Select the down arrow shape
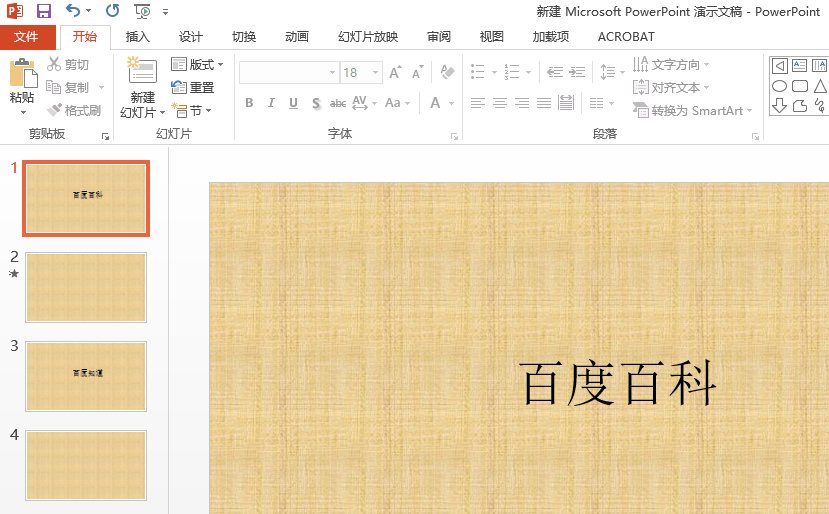The width and height of the screenshot is (829, 514). (x=779, y=106)
